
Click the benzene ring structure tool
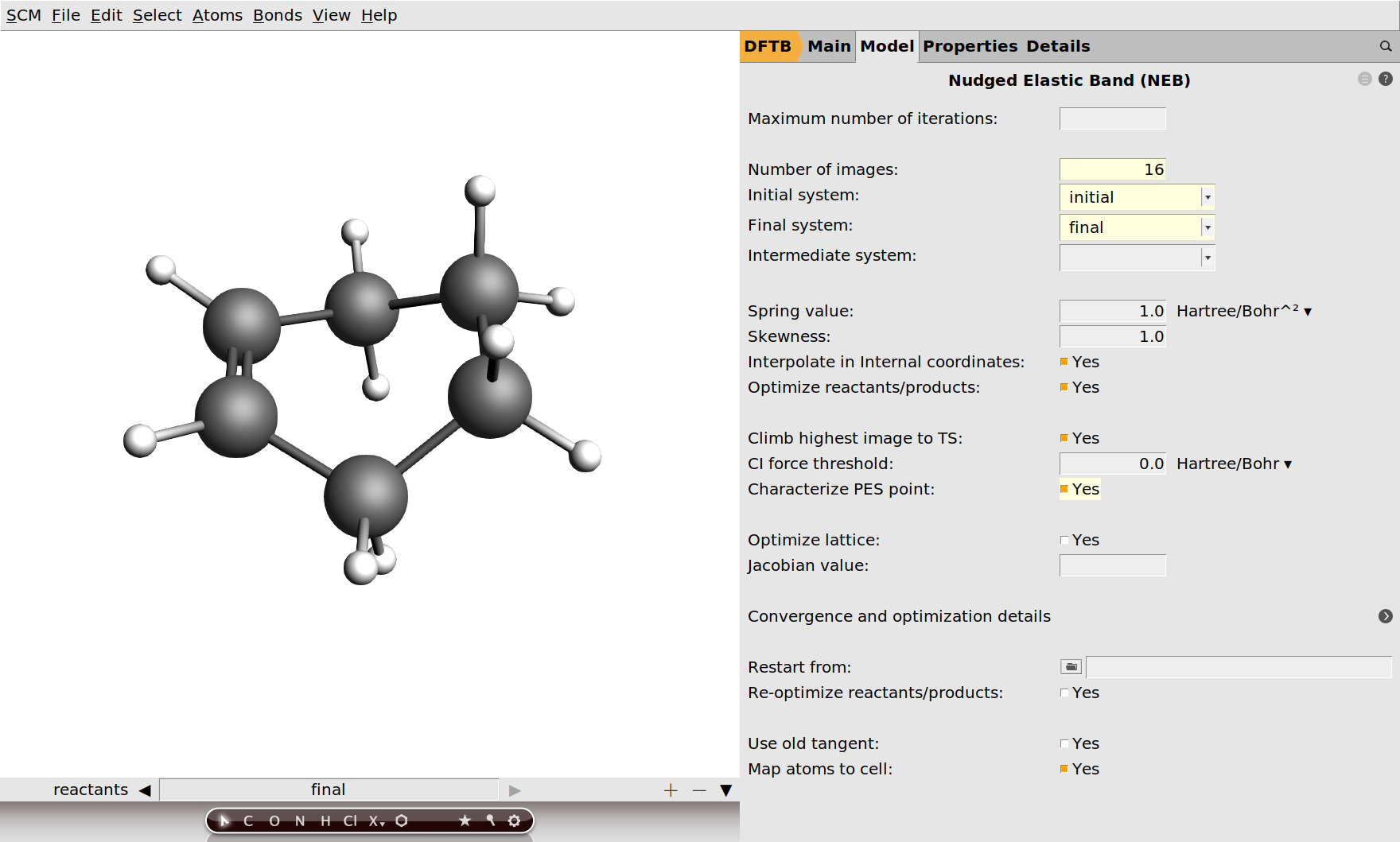402,821
